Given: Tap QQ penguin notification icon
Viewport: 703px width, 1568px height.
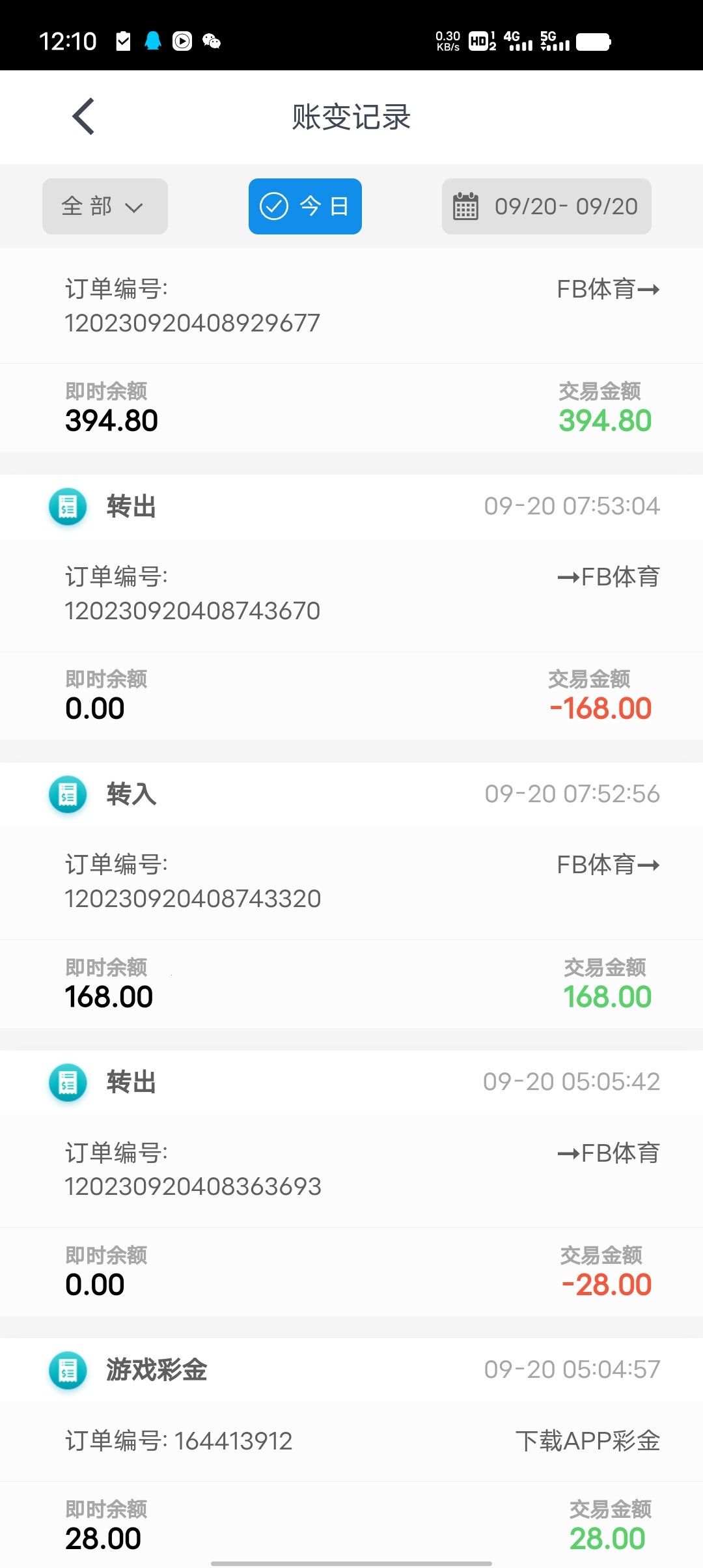Looking at the screenshot, I should [153, 42].
